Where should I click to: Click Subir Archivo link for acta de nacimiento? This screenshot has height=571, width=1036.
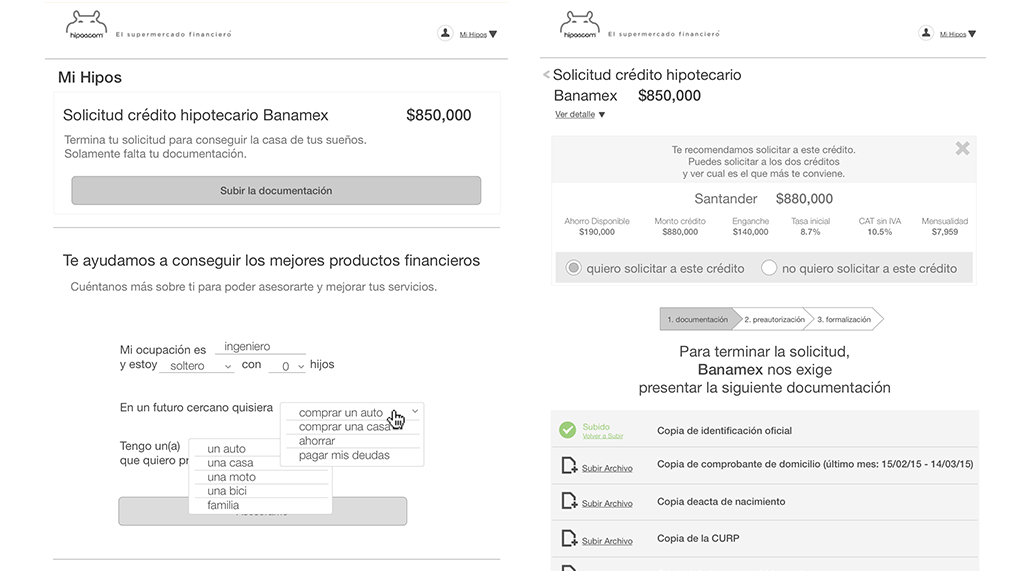(607, 504)
